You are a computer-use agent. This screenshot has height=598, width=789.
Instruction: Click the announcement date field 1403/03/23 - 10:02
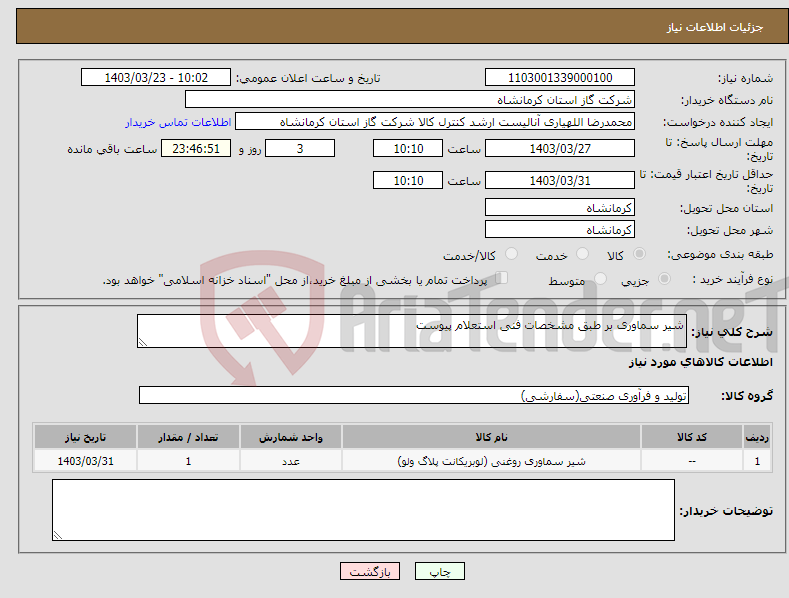point(156,78)
